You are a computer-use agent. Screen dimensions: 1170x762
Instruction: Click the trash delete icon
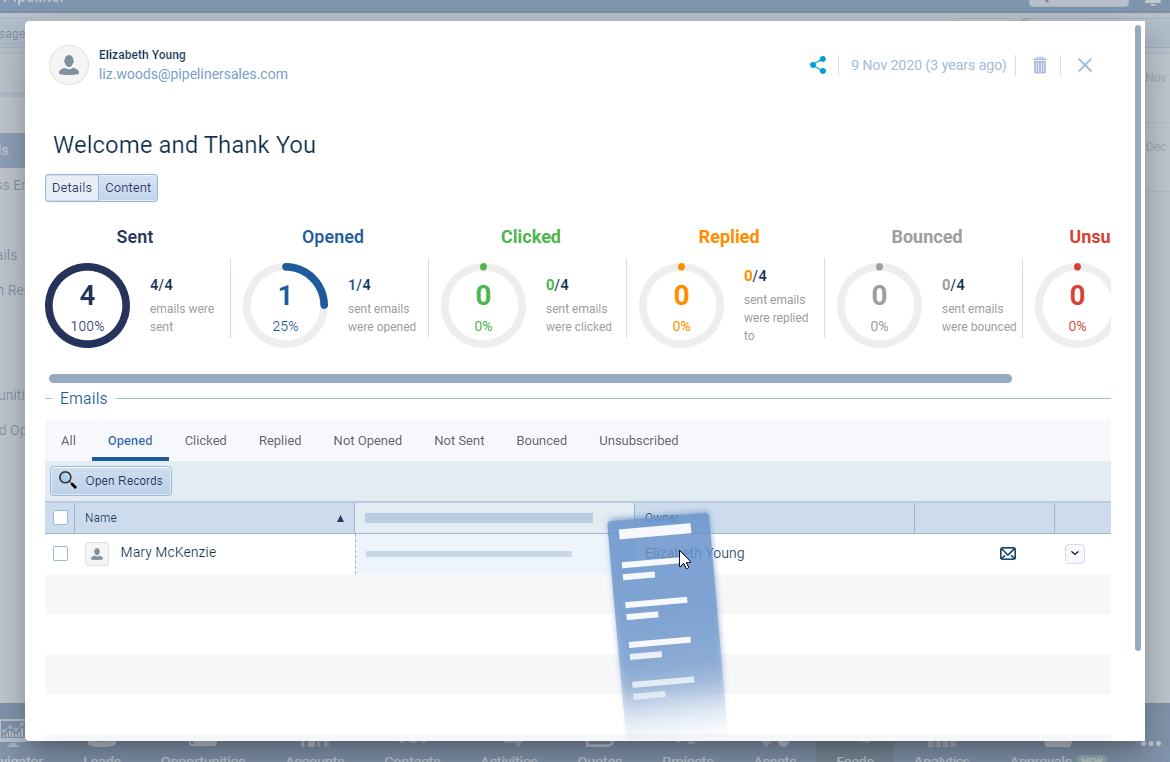click(1040, 65)
